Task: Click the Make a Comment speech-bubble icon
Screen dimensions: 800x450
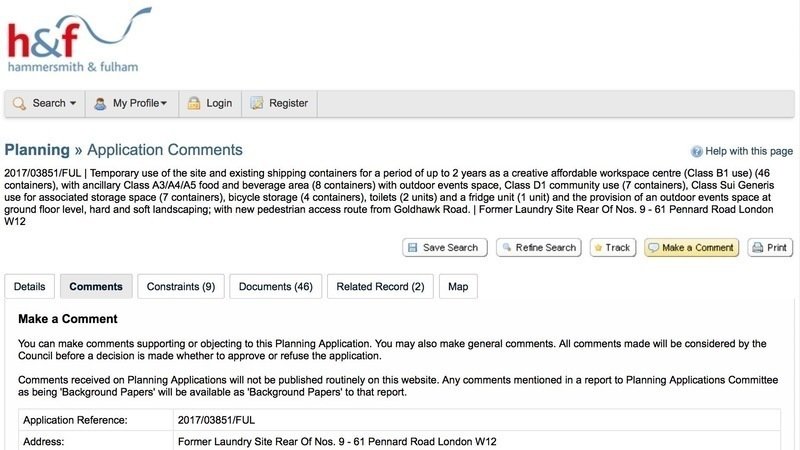Action: (652, 247)
